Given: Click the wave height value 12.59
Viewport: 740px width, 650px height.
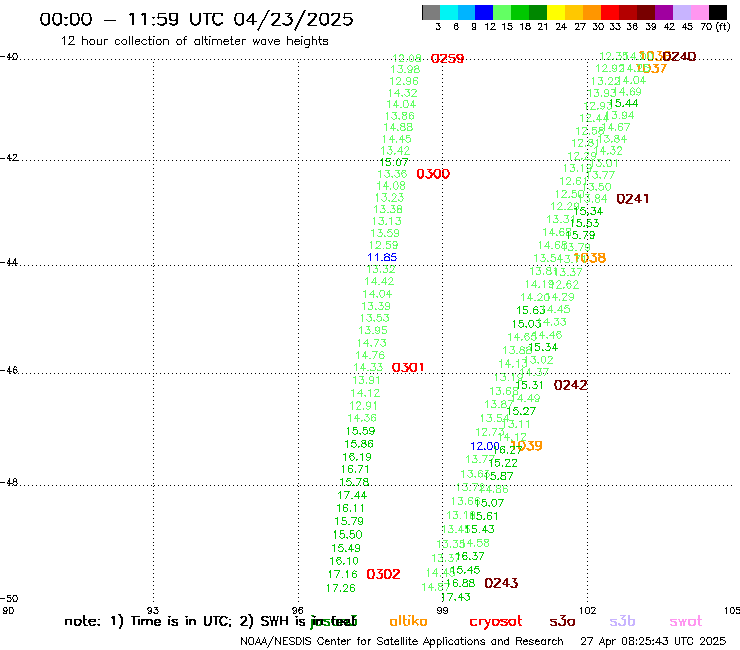Looking at the screenshot, I should tap(384, 245).
